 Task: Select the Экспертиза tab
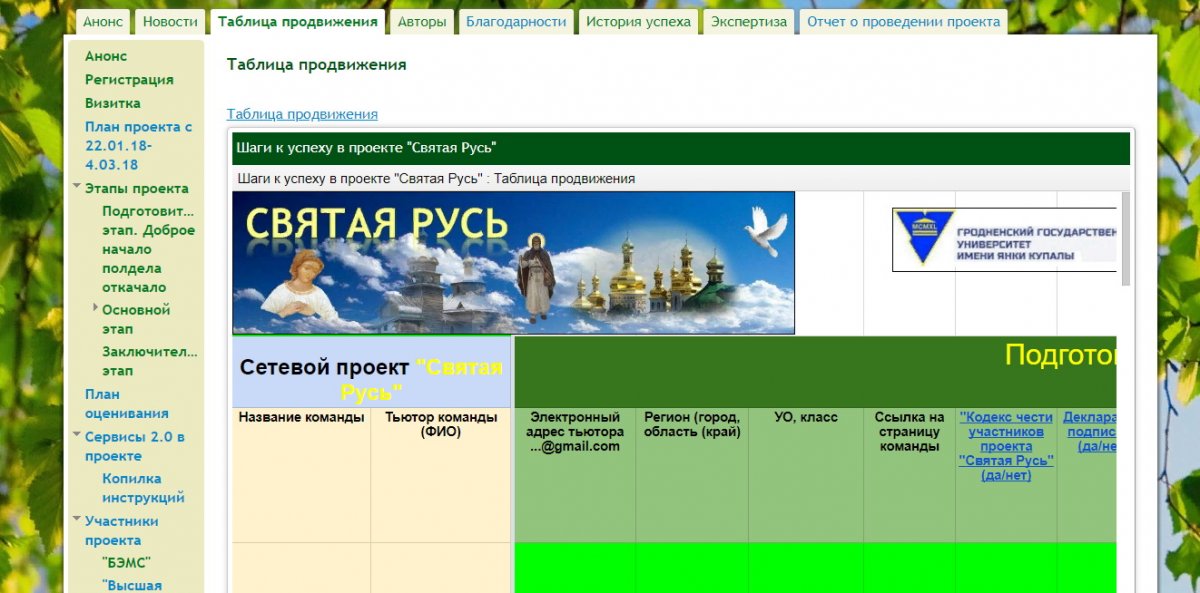pyautogui.click(x=749, y=22)
